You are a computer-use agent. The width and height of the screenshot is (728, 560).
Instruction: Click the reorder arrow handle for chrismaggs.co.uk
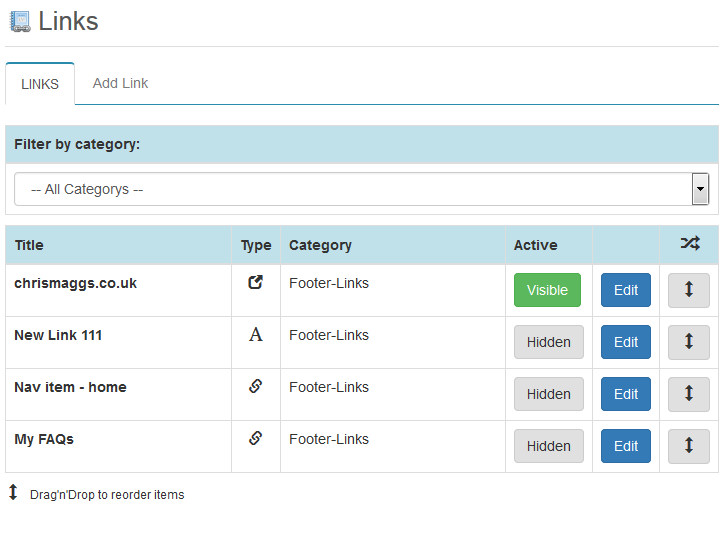click(689, 290)
